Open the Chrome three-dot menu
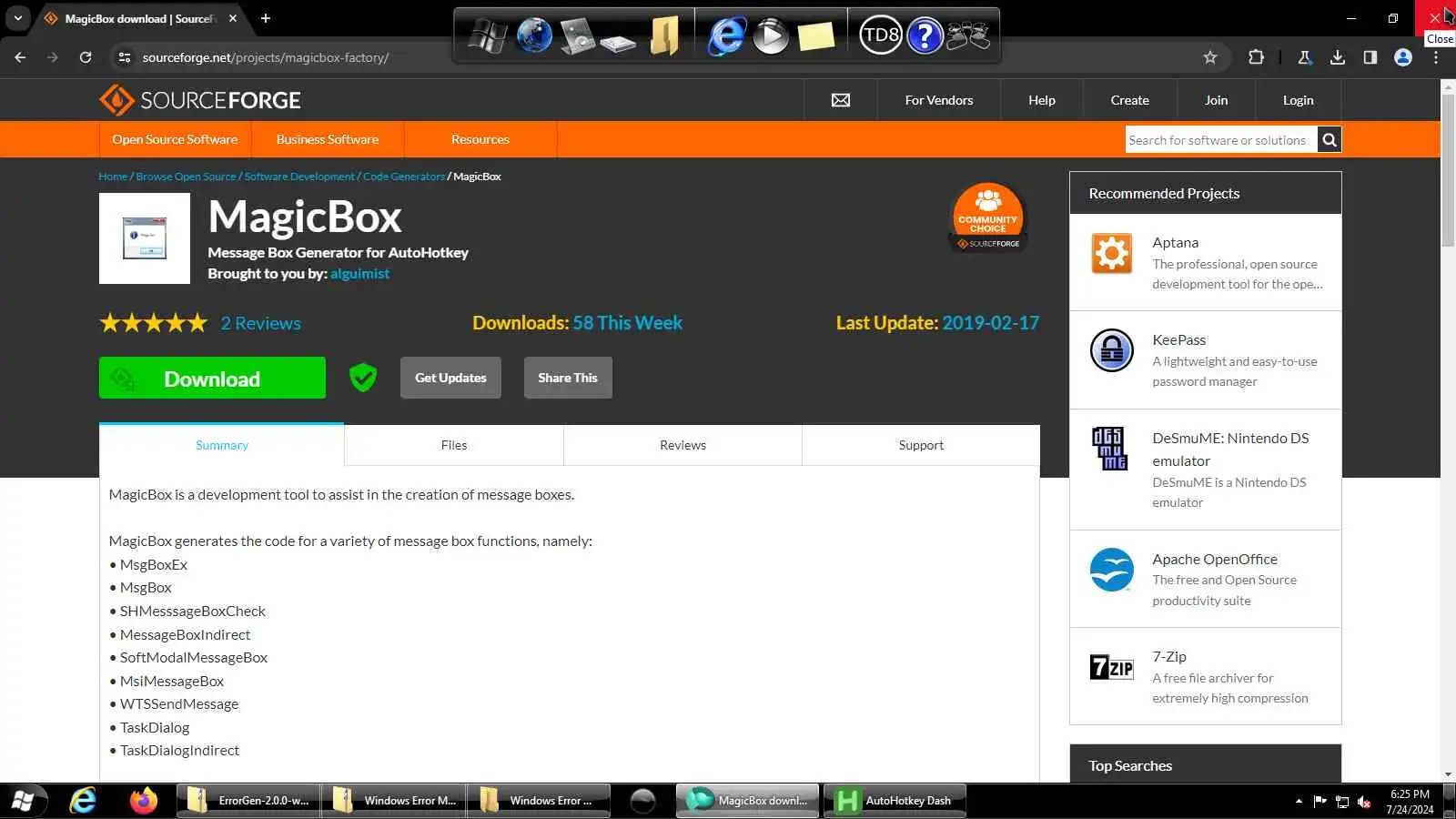Screen dimensions: 1456x819 click(x=1436, y=57)
